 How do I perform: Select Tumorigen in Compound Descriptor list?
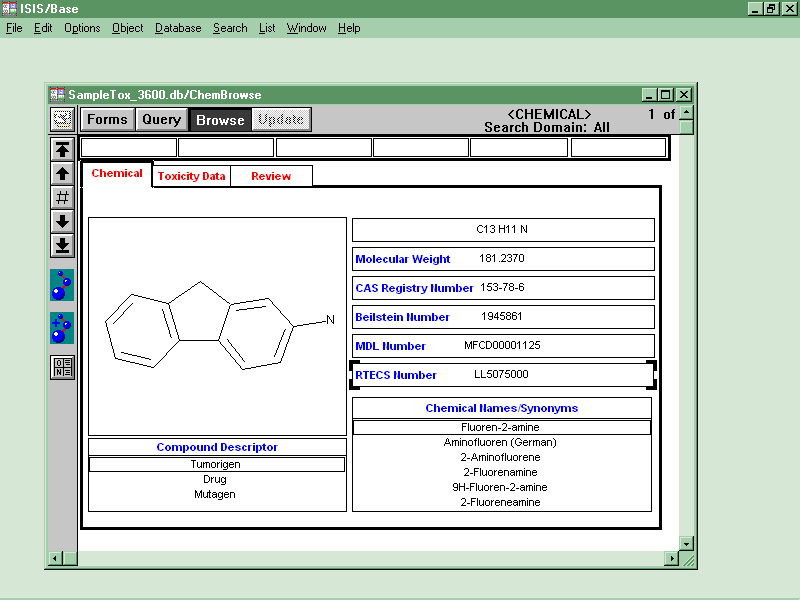[217, 464]
